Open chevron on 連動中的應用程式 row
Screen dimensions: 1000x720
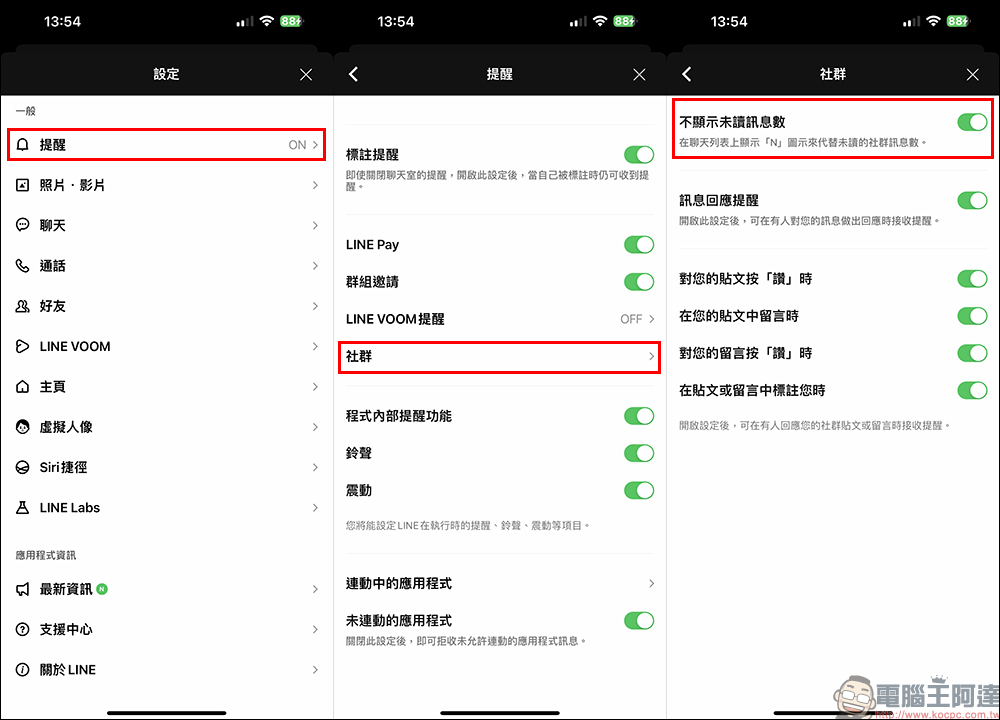651,584
